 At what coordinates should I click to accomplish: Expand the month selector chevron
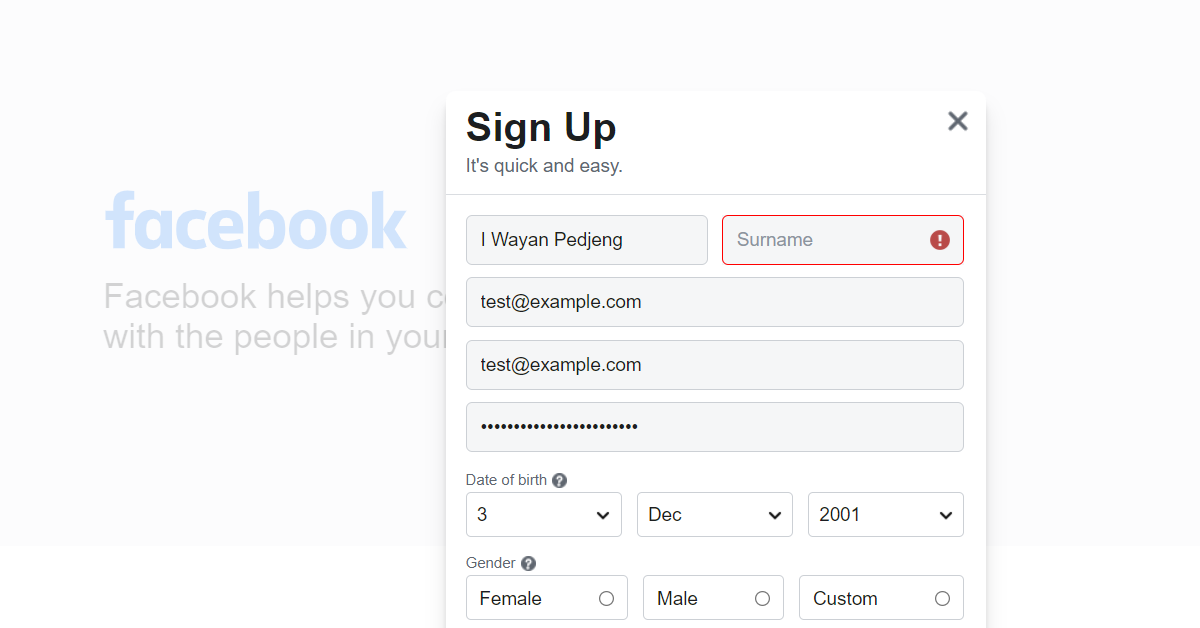774,514
